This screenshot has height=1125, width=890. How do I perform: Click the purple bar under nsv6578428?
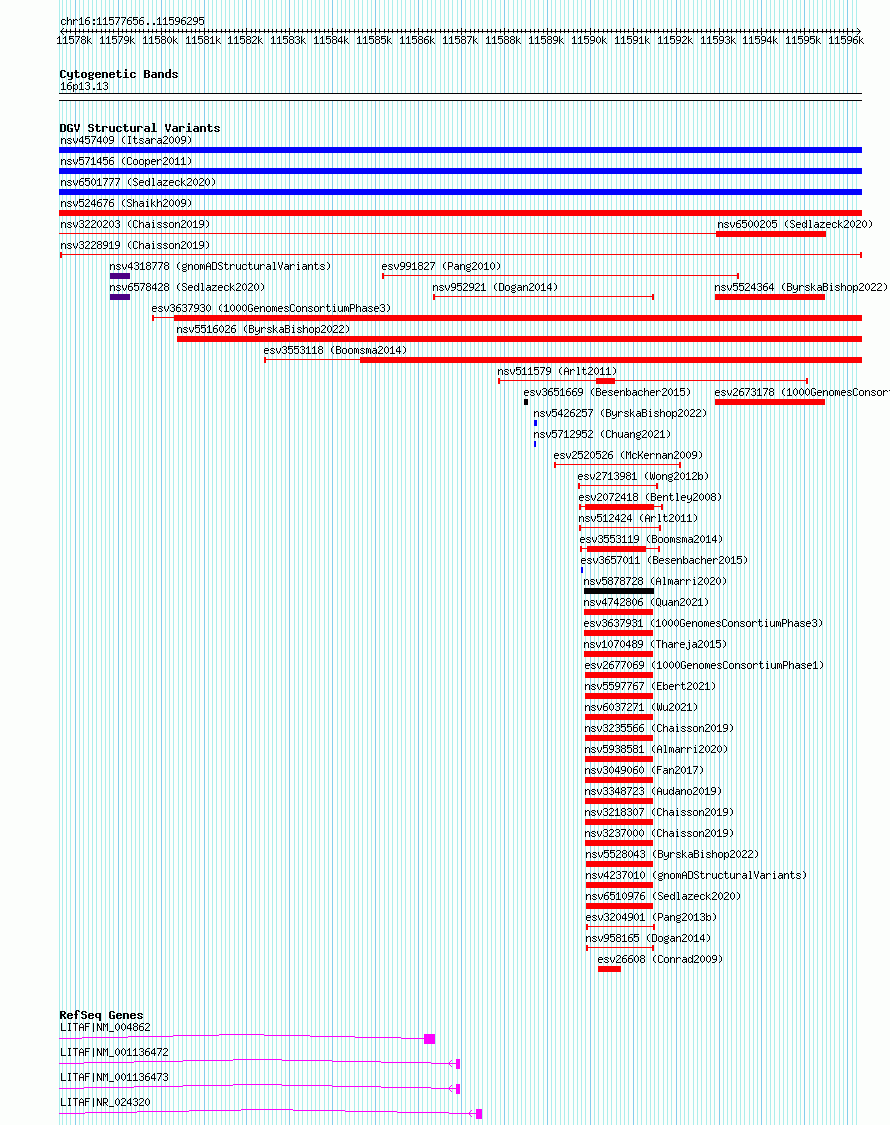pyautogui.click(x=120, y=297)
